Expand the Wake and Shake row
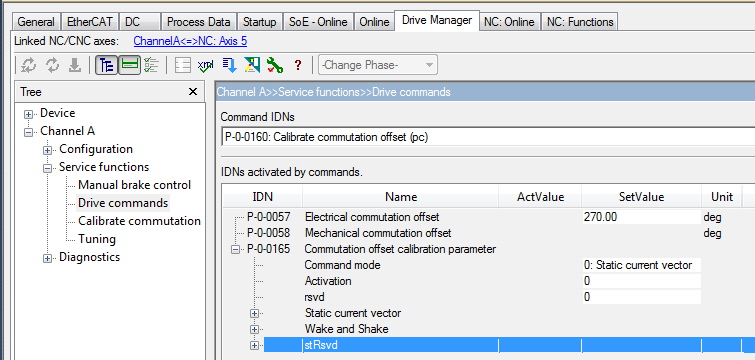This screenshot has height=360, width=755. click(254, 330)
